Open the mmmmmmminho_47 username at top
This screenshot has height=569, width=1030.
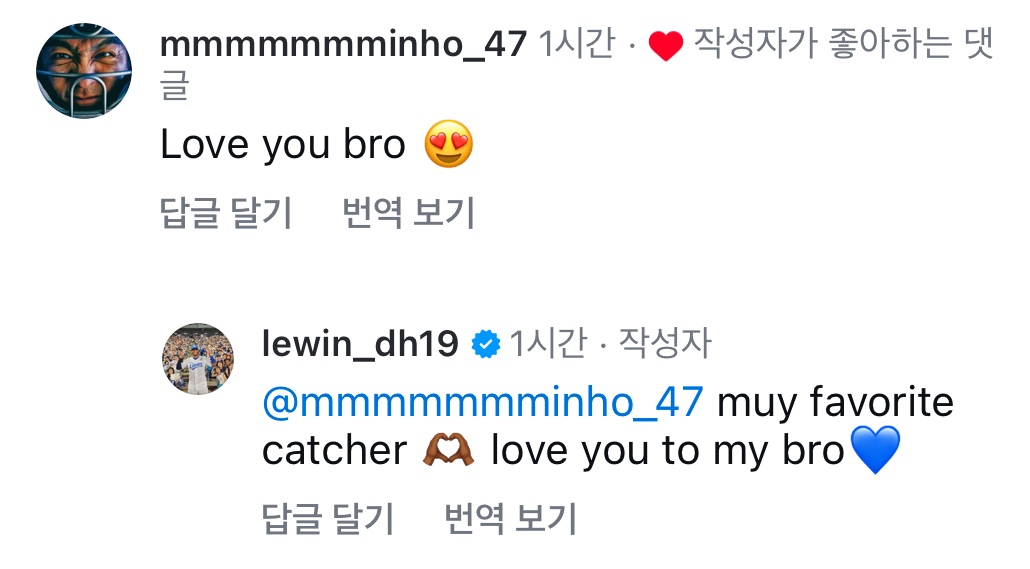[343, 45]
